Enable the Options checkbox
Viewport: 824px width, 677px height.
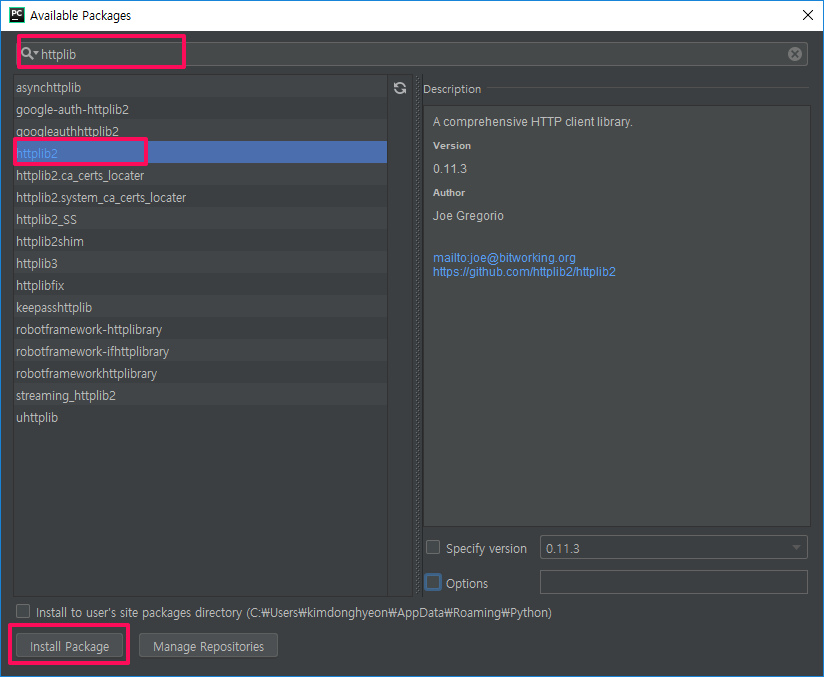(x=433, y=582)
